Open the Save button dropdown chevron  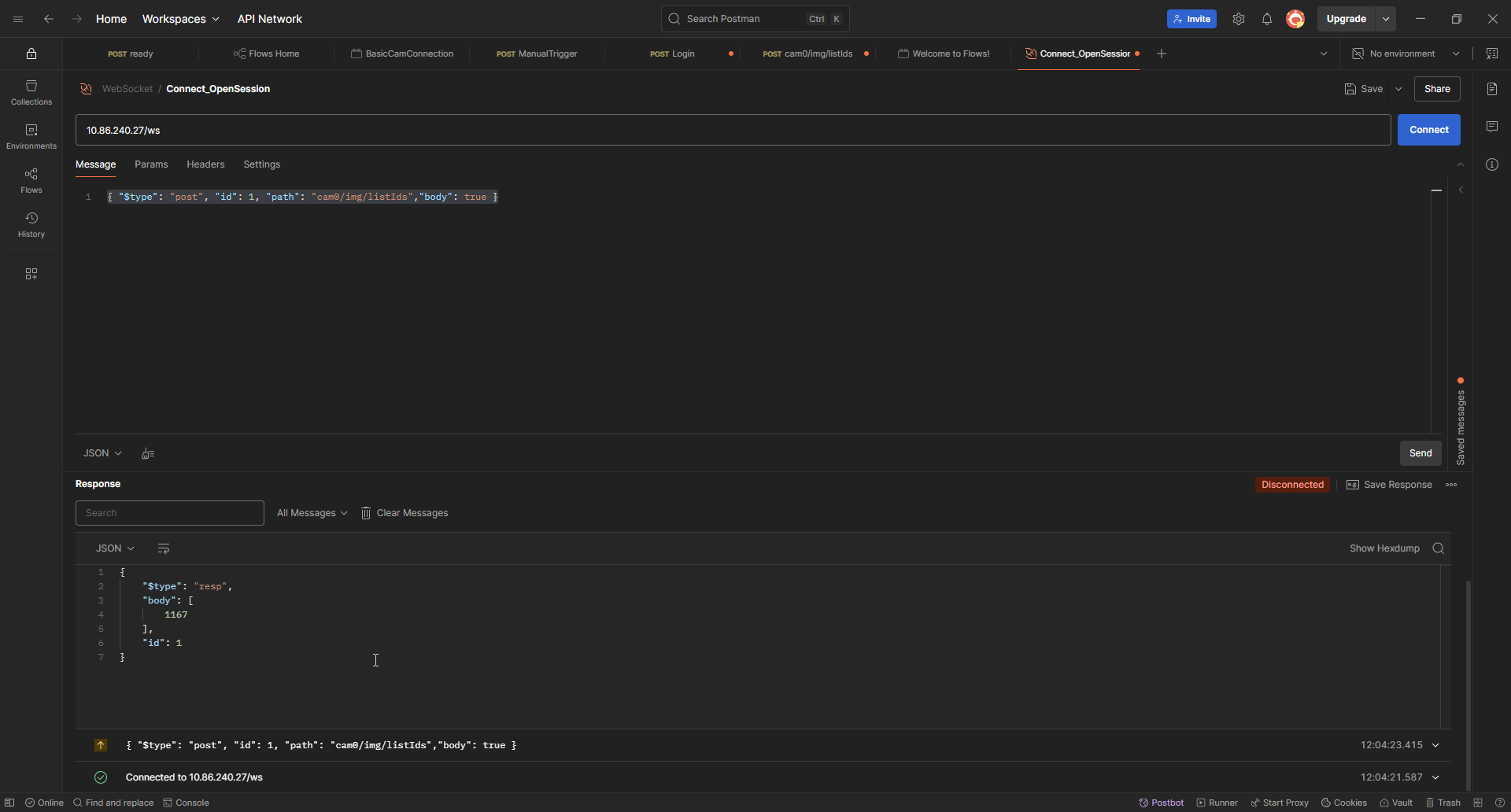tap(1399, 89)
